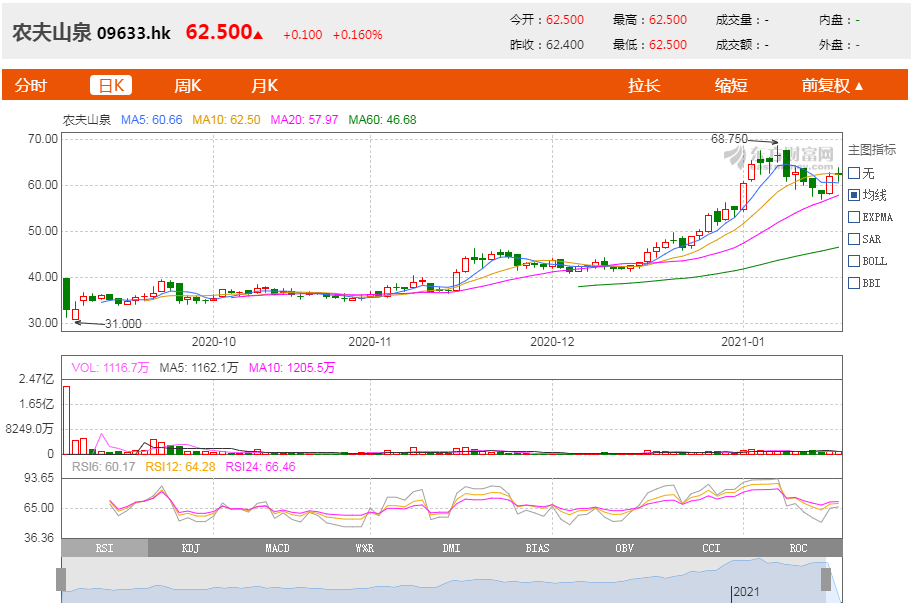Click the 2021 marker in the overview timeline
The height and width of the screenshot is (607, 911).
(746, 592)
